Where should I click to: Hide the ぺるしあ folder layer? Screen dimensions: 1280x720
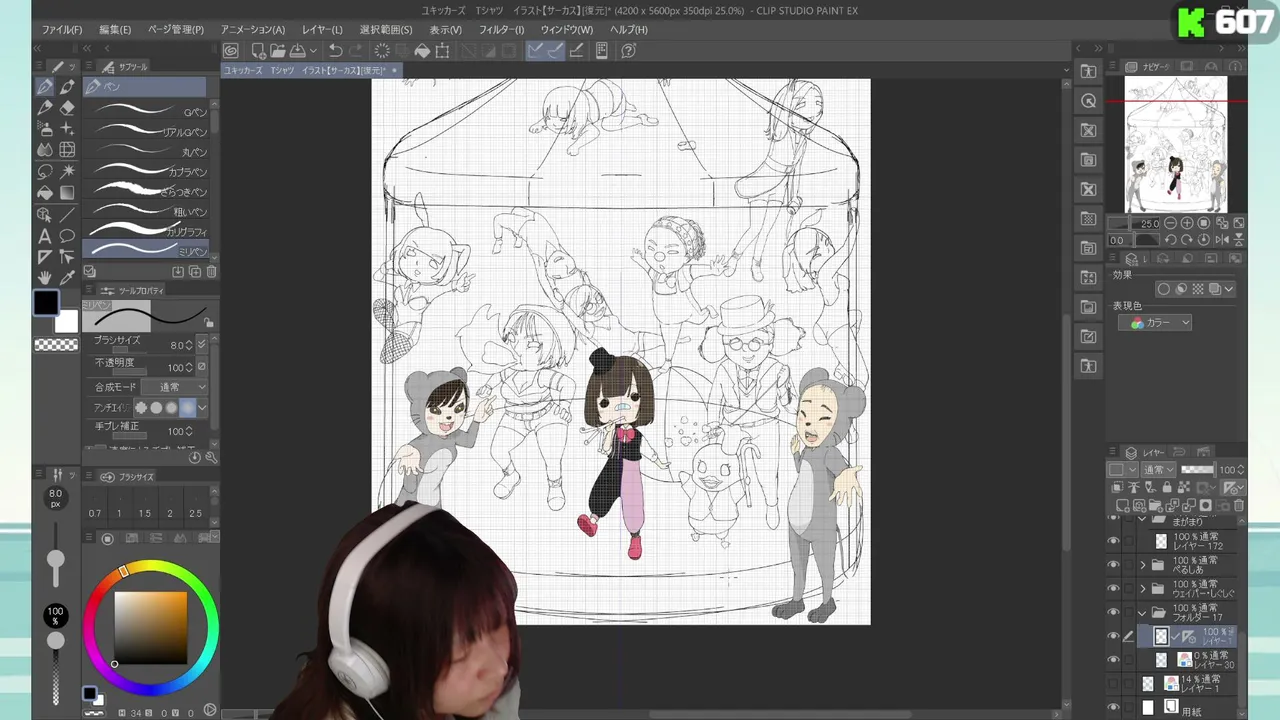pyautogui.click(x=1113, y=565)
